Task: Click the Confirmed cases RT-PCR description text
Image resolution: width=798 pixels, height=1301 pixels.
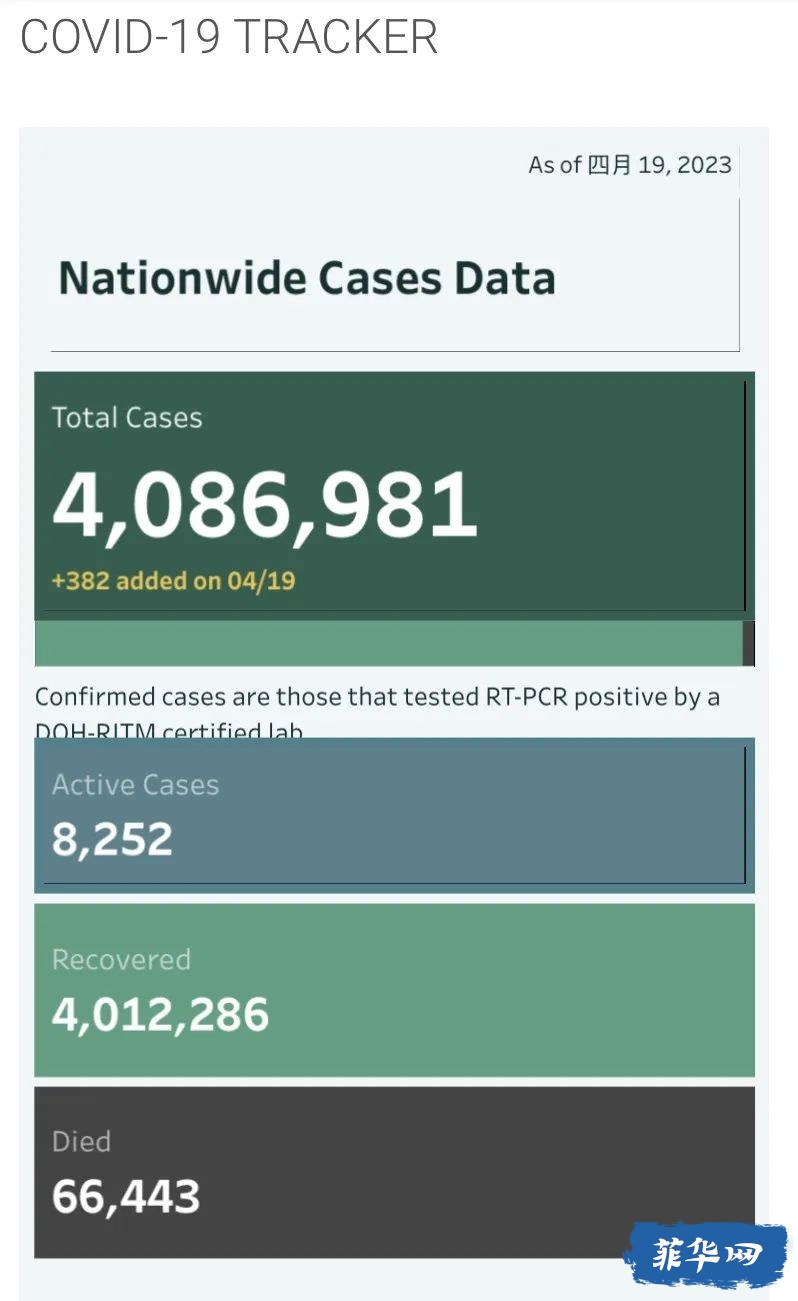Action: pyautogui.click(x=377, y=711)
